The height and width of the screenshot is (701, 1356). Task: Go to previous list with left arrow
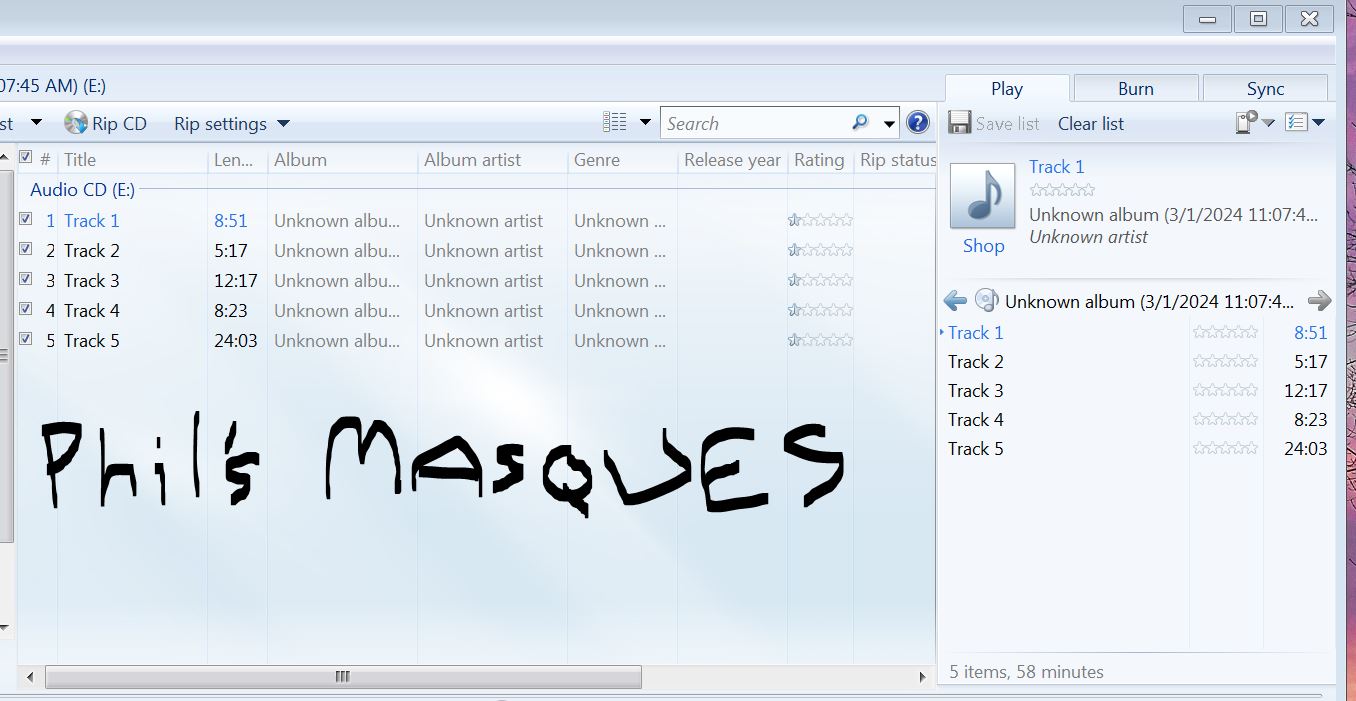[955, 301]
